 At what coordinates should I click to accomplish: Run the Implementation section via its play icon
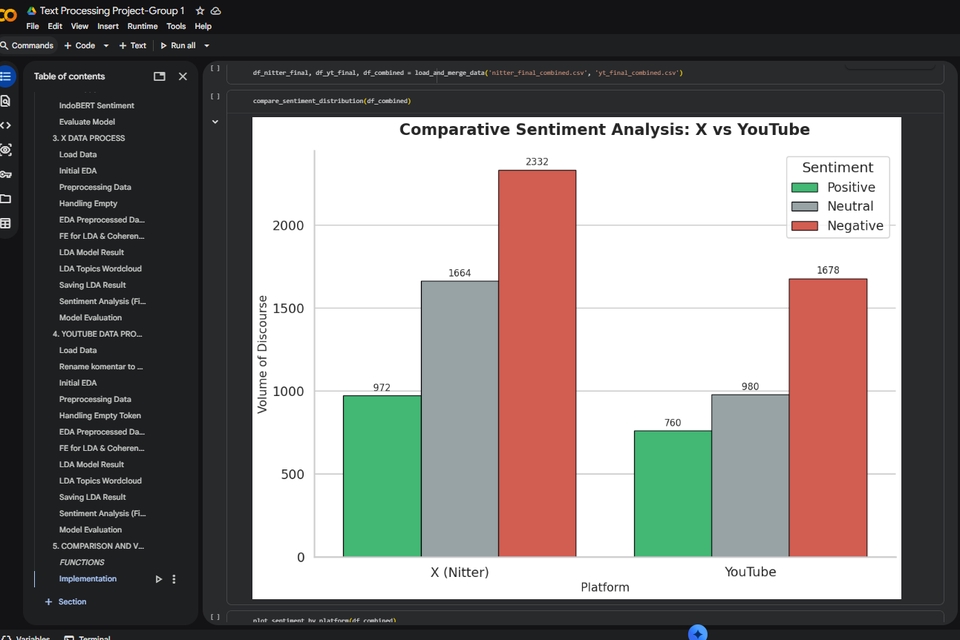point(157,578)
